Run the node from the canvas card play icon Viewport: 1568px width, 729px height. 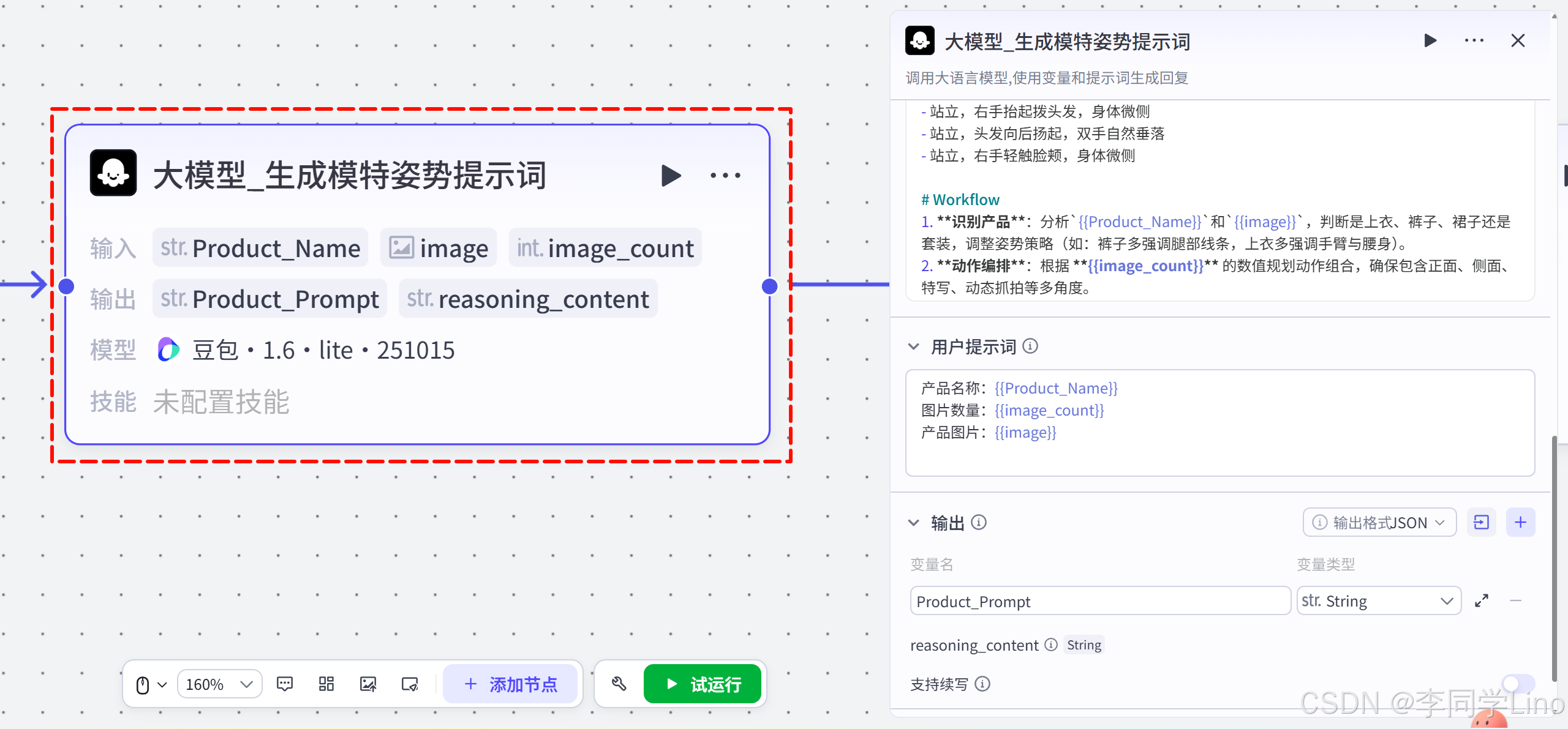671,176
